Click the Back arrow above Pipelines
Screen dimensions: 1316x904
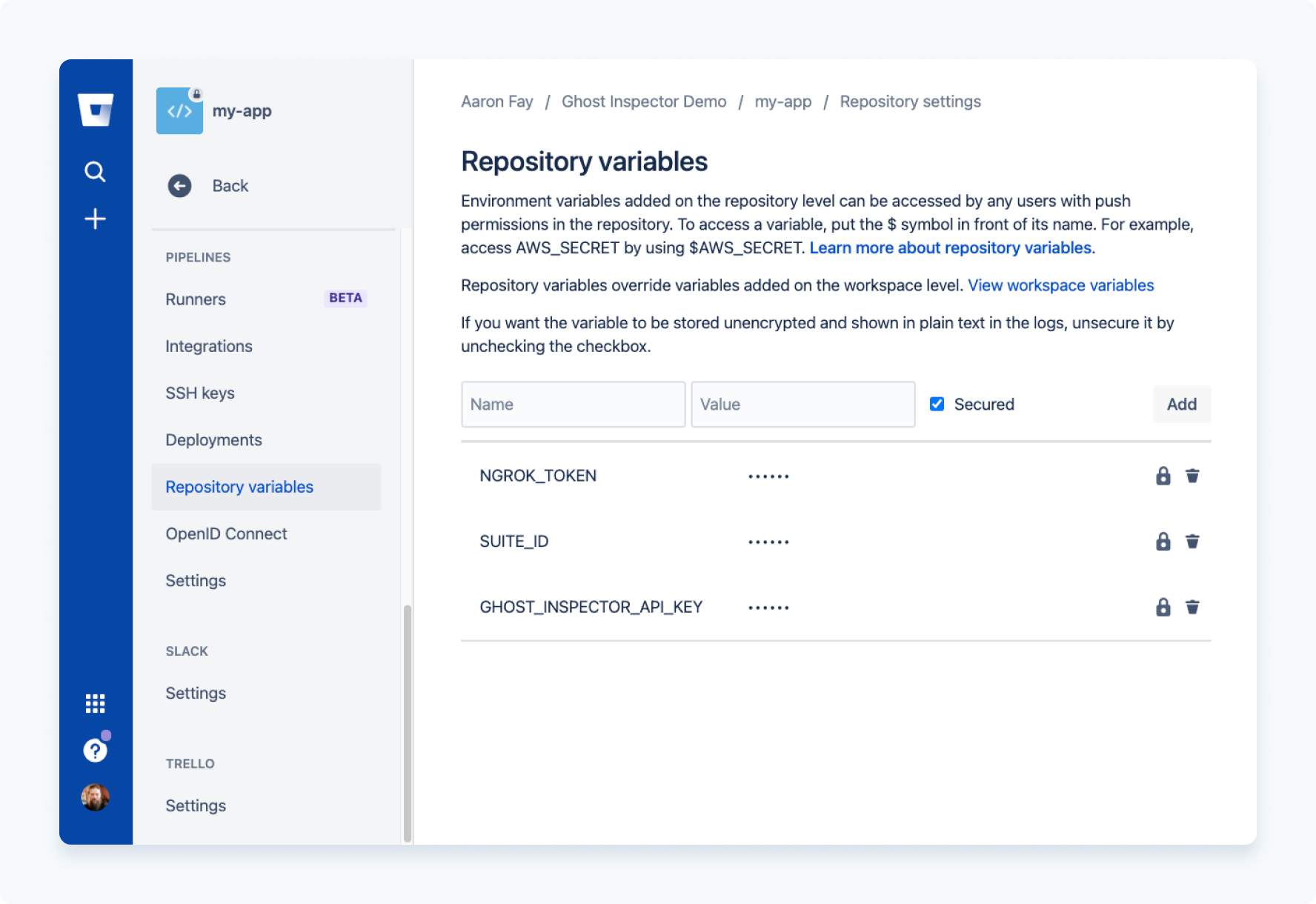[179, 185]
